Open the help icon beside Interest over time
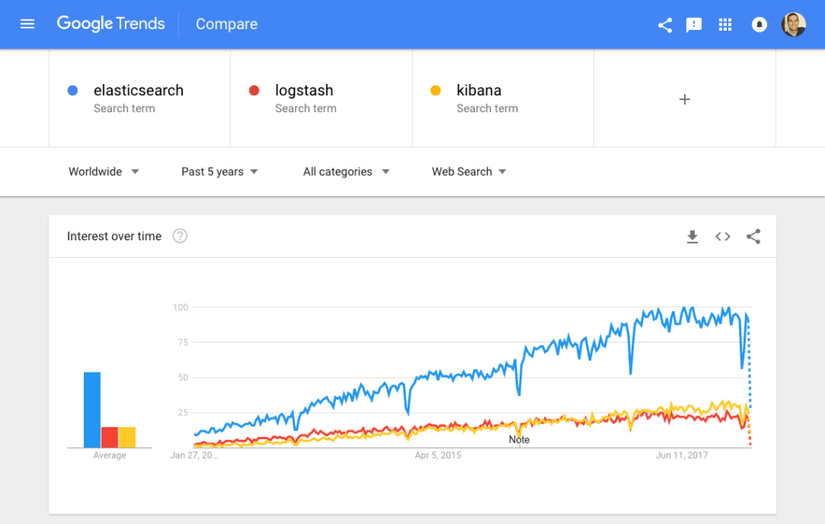825x524 pixels. 180,236
